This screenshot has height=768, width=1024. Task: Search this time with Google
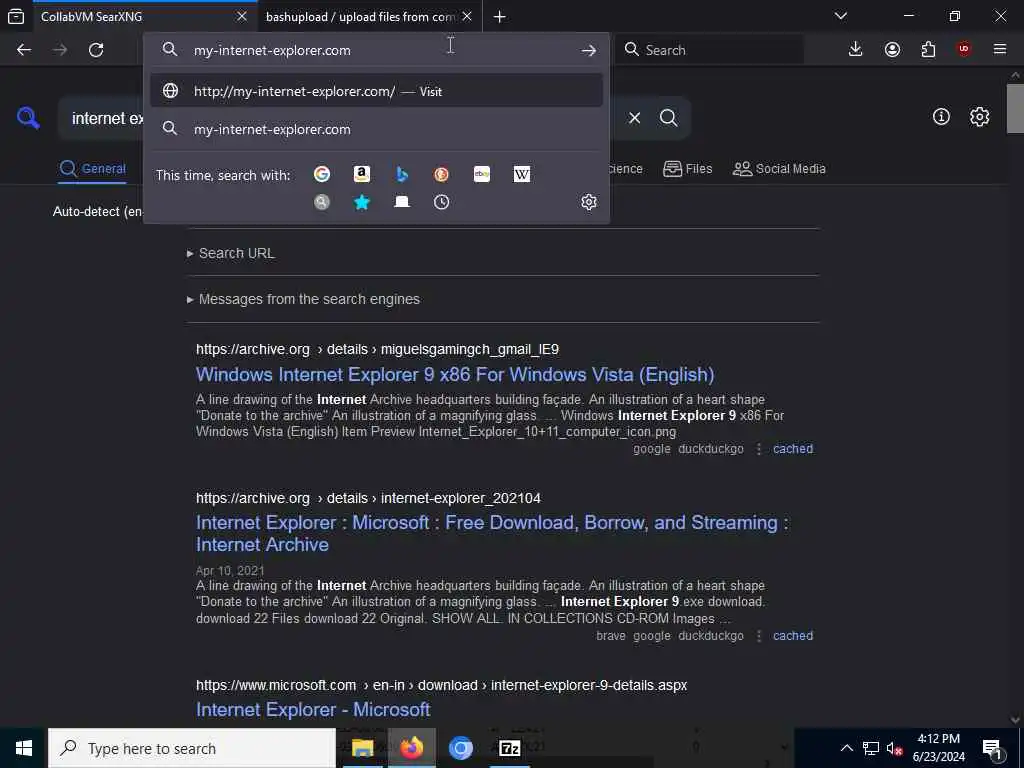[321, 174]
